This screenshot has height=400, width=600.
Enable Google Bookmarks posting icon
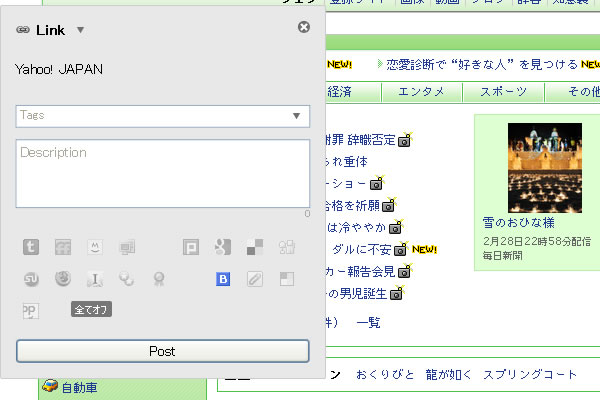pyautogui.click(x=223, y=247)
